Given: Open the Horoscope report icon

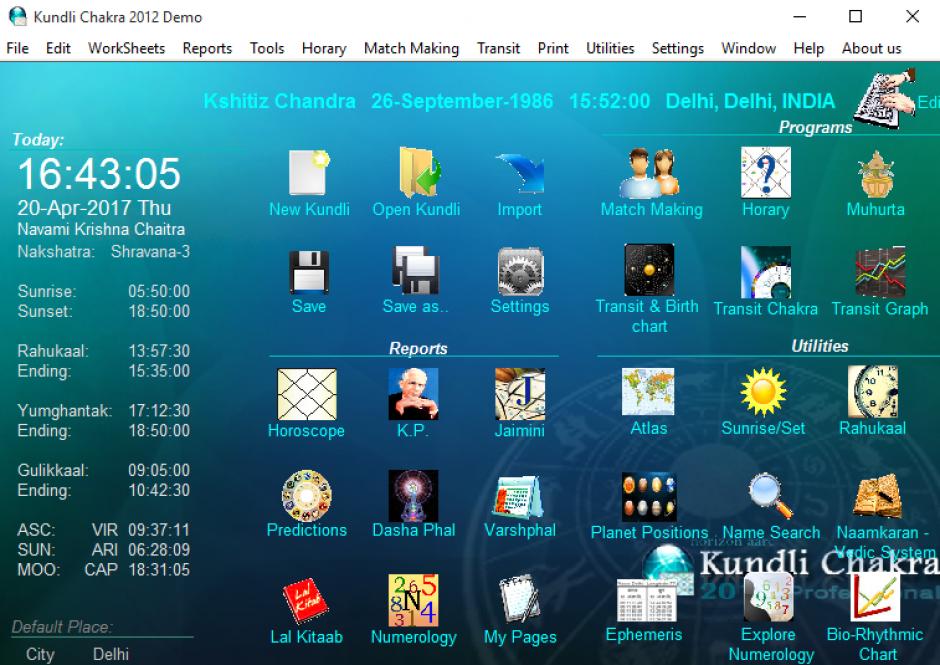Looking at the screenshot, I should tap(306, 394).
